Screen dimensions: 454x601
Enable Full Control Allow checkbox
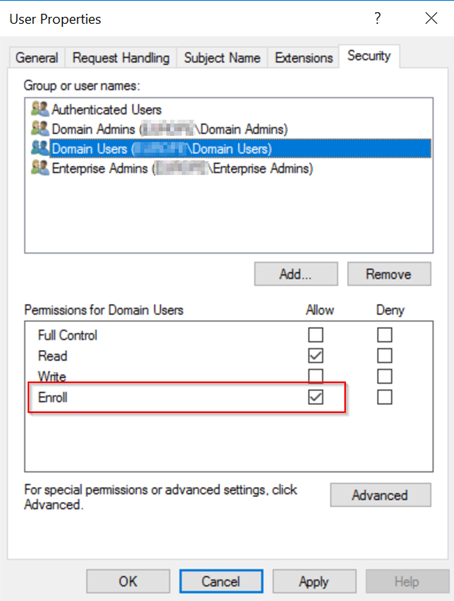316,335
